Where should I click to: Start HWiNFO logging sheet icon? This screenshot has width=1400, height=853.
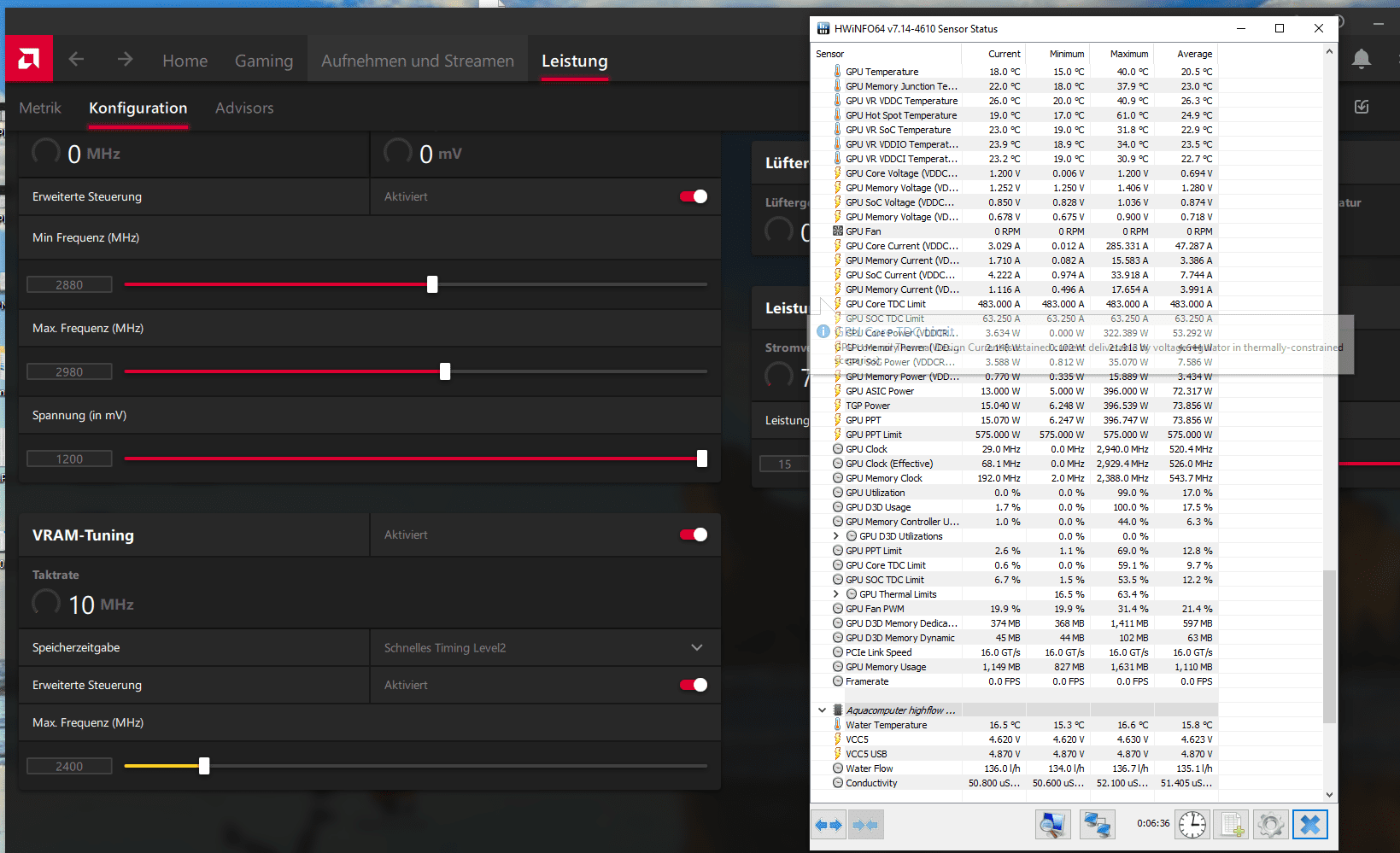(x=1232, y=825)
